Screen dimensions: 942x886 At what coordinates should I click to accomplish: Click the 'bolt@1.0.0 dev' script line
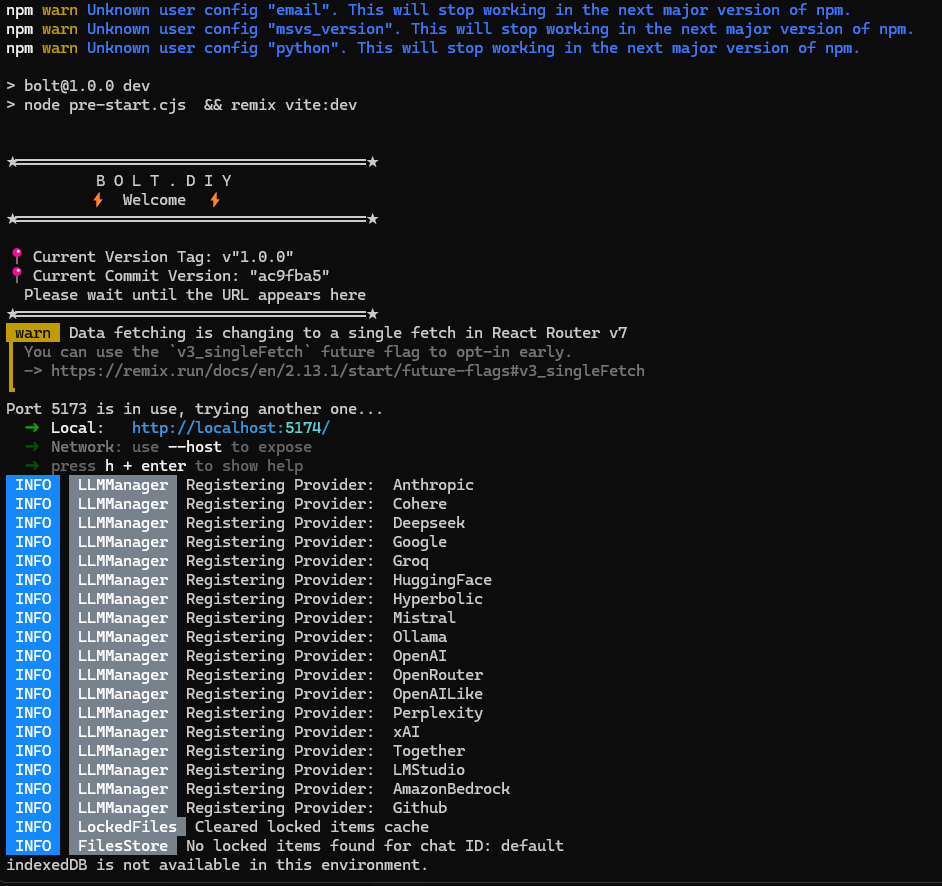tap(87, 86)
